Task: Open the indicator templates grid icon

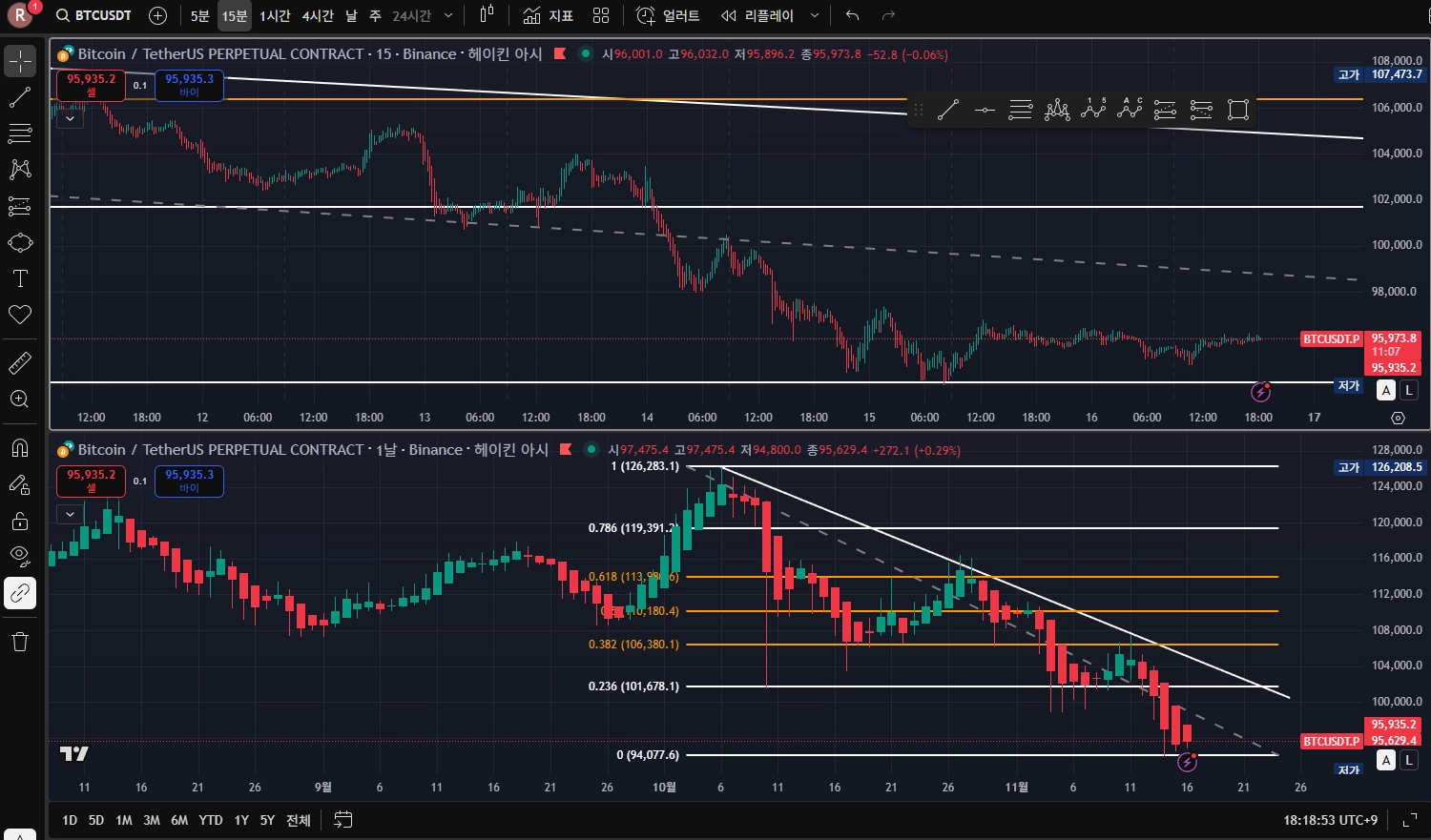Action: (x=601, y=15)
